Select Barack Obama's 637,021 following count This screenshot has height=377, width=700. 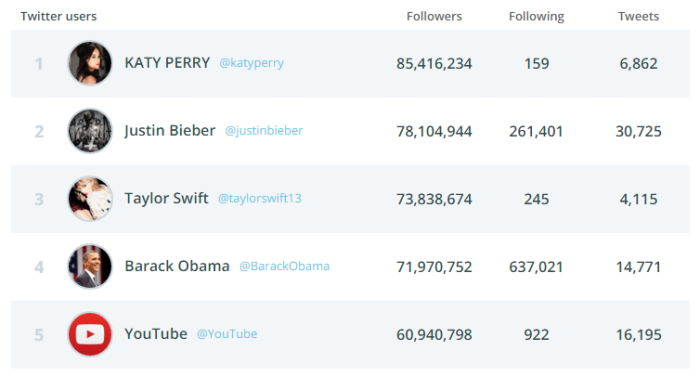tap(536, 267)
